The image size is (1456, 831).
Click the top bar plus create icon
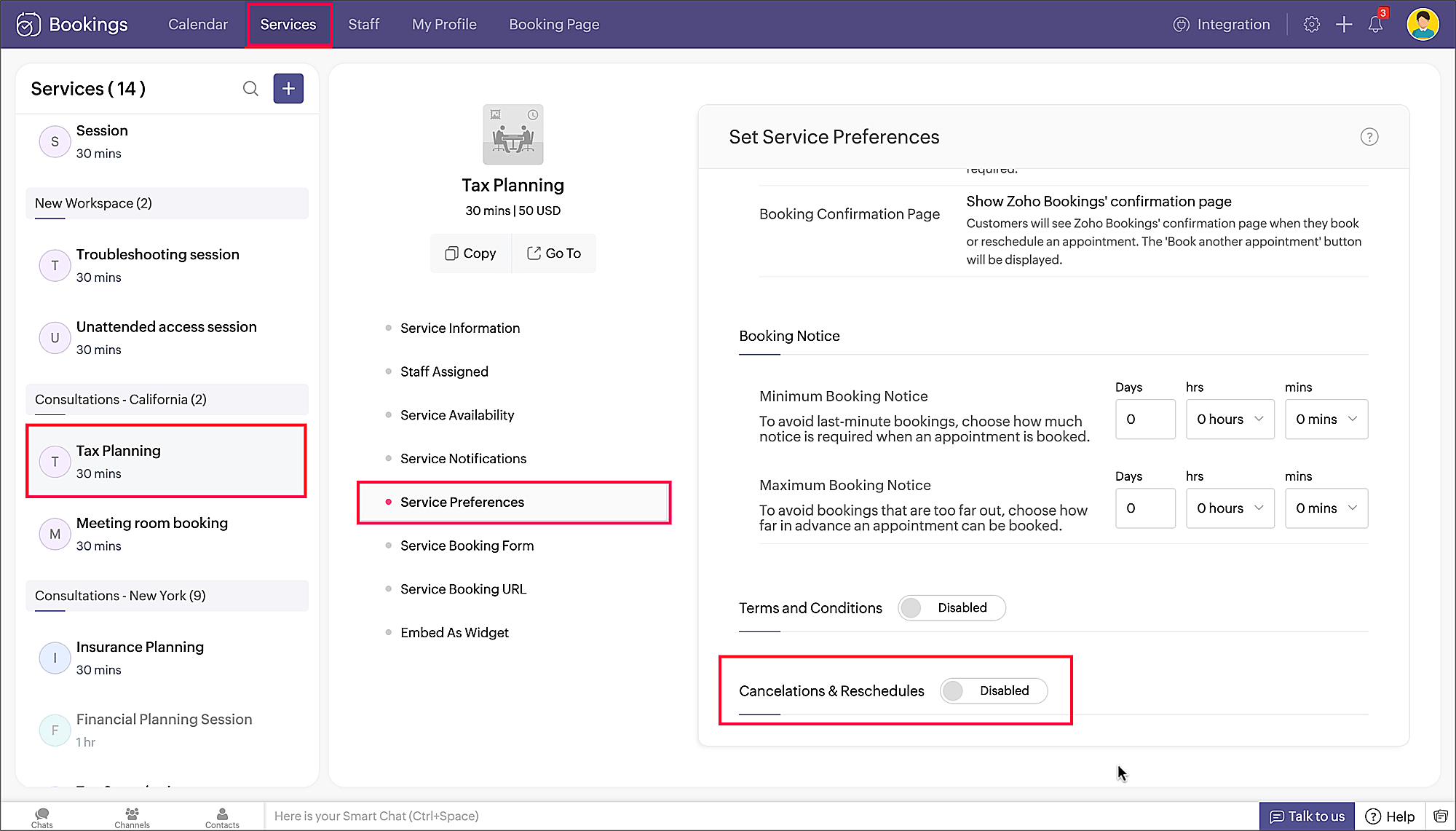tap(1344, 24)
